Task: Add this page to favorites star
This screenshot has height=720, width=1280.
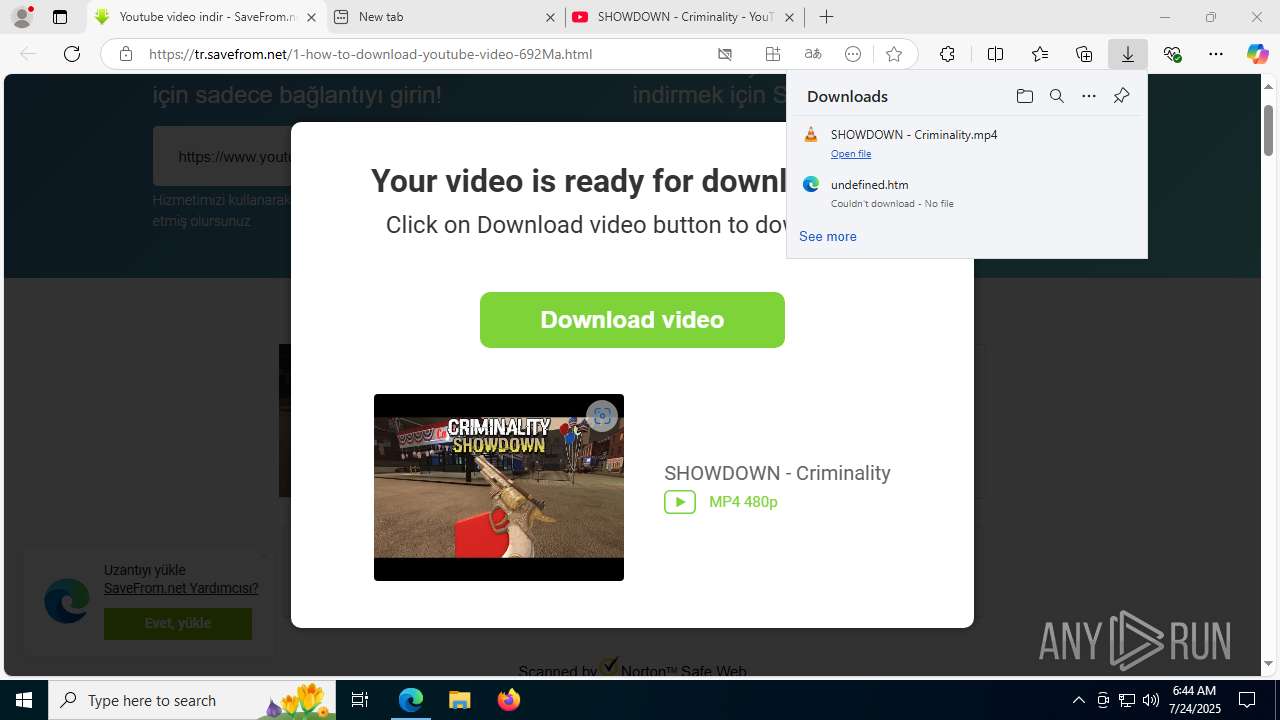Action: tap(894, 54)
